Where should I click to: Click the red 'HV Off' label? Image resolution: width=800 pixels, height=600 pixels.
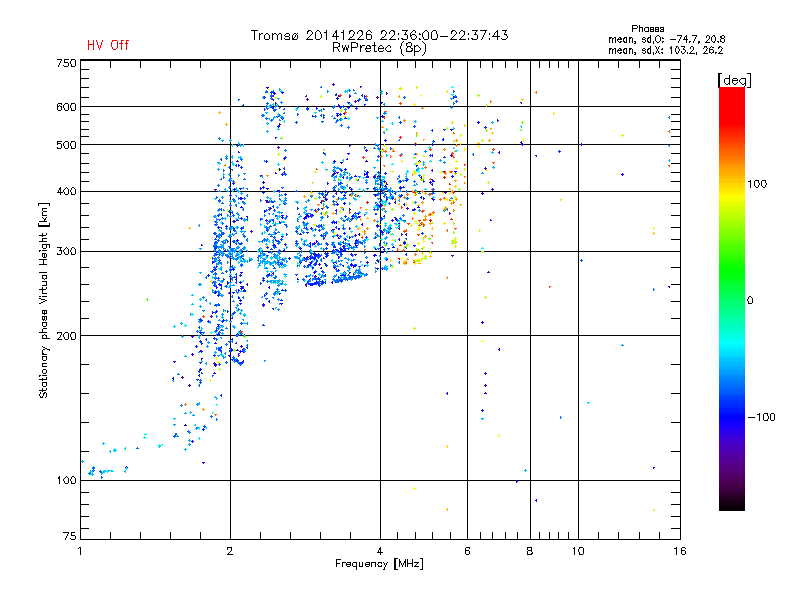tap(108, 45)
